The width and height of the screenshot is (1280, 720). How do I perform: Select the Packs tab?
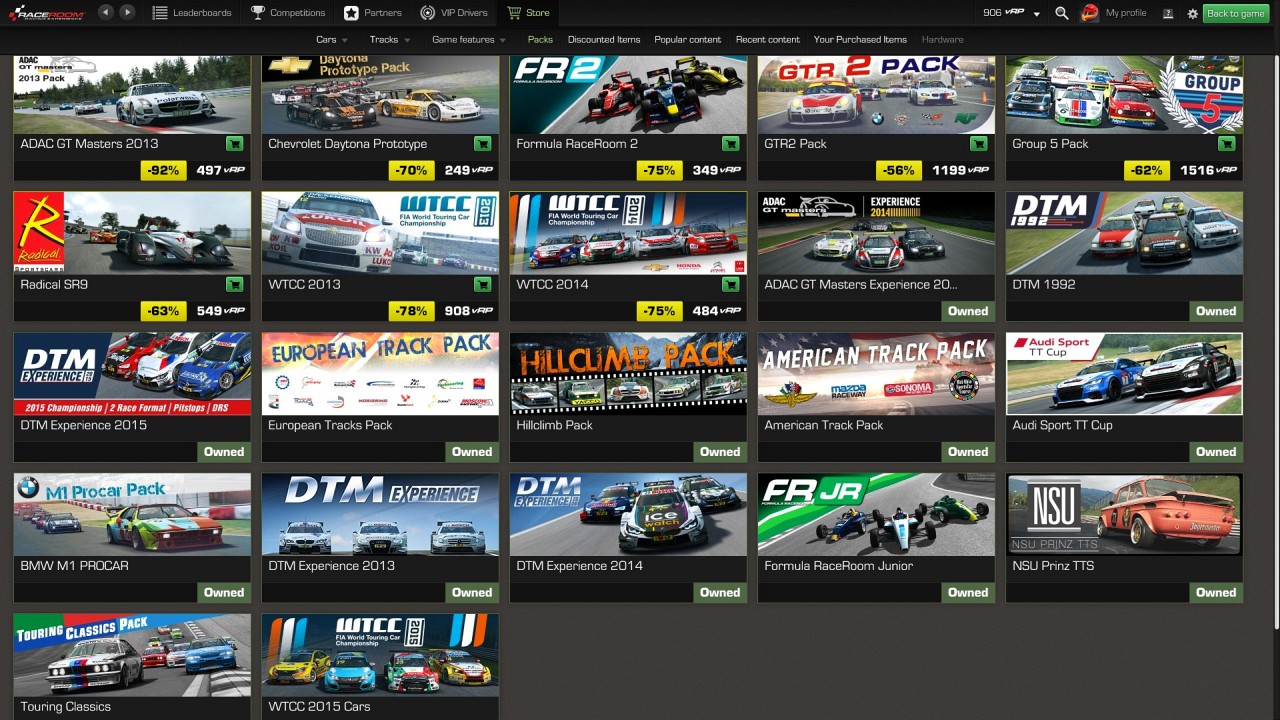[540, 40]
